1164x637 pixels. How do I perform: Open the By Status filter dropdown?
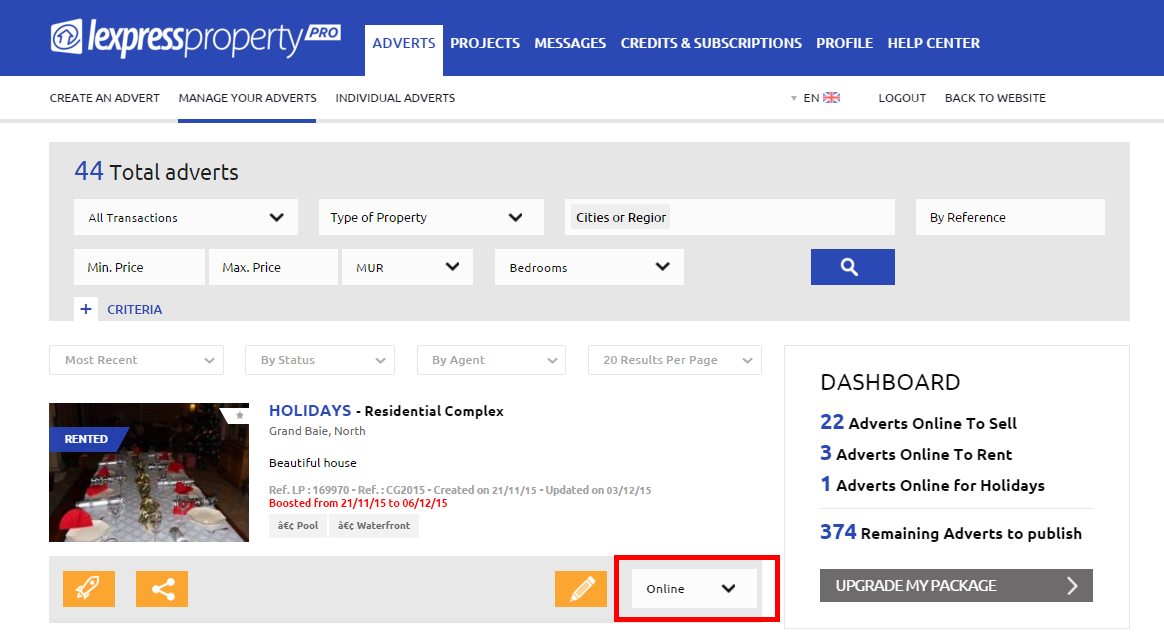(x=320, y=360)
